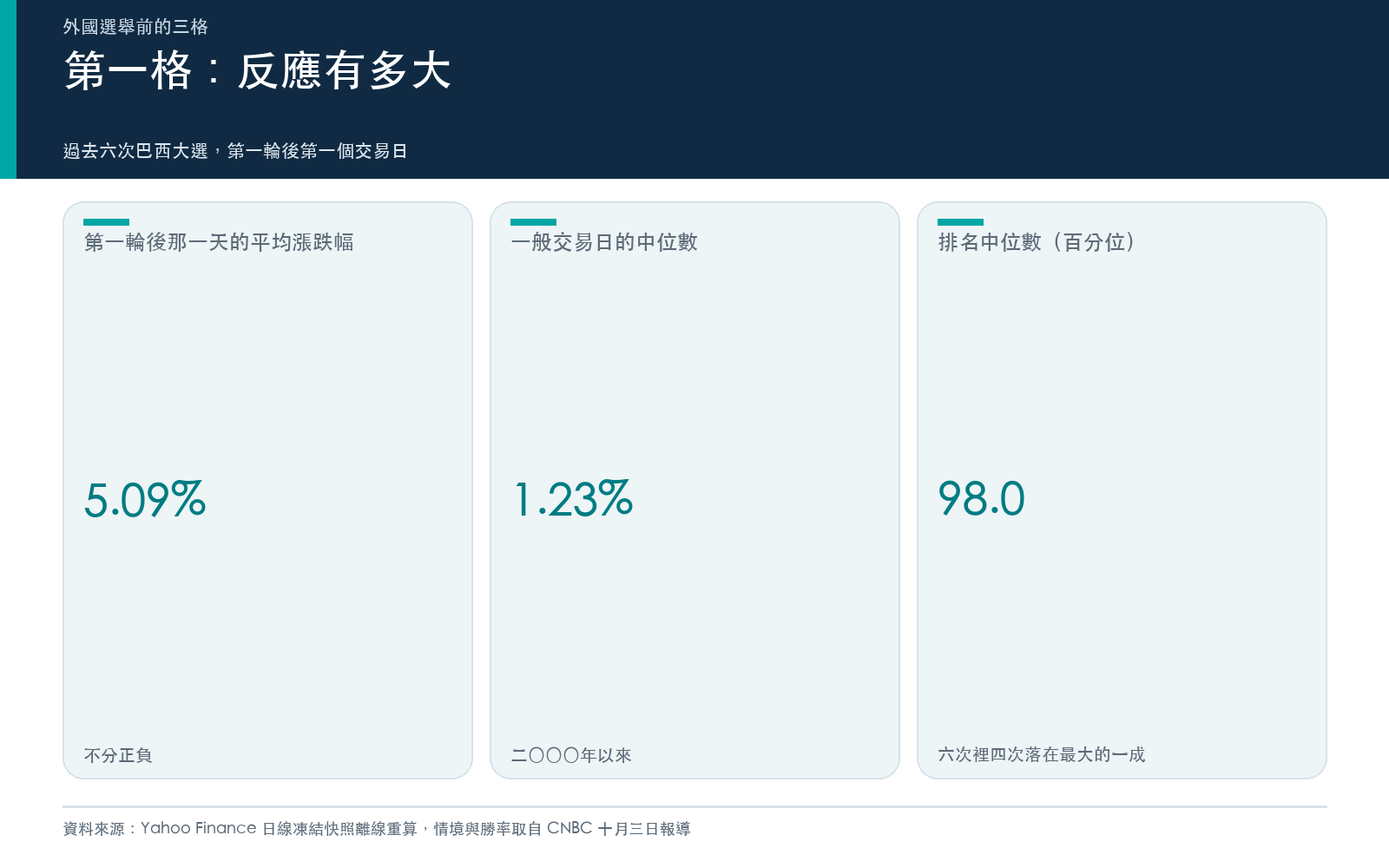
Task: Click the card label 排名中位數（百分位）
Action: 1037,242
